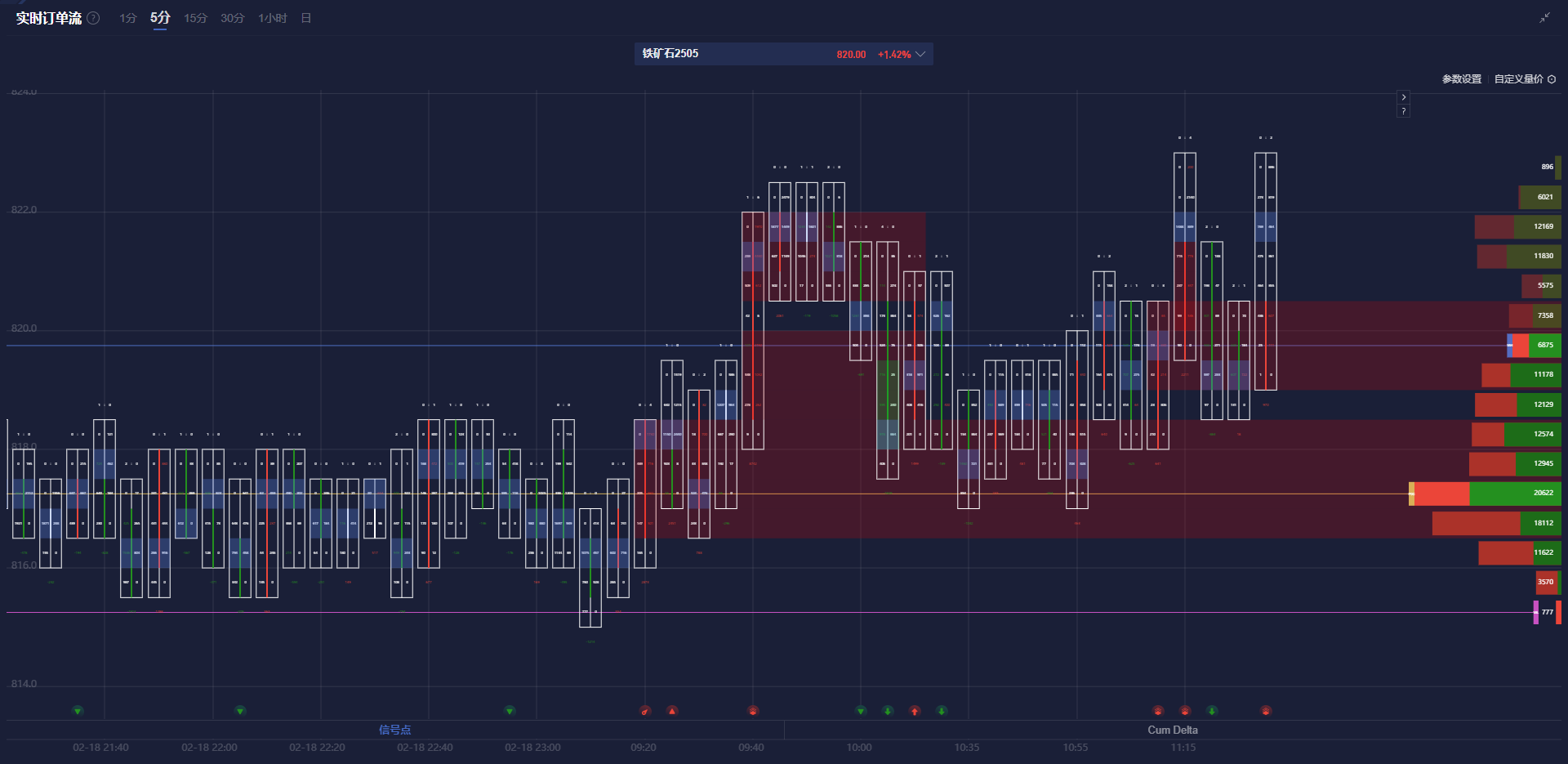Click the first green down-triangle signal marker
This screenshot has width=1568, height=764.
[x=78, y=711]
